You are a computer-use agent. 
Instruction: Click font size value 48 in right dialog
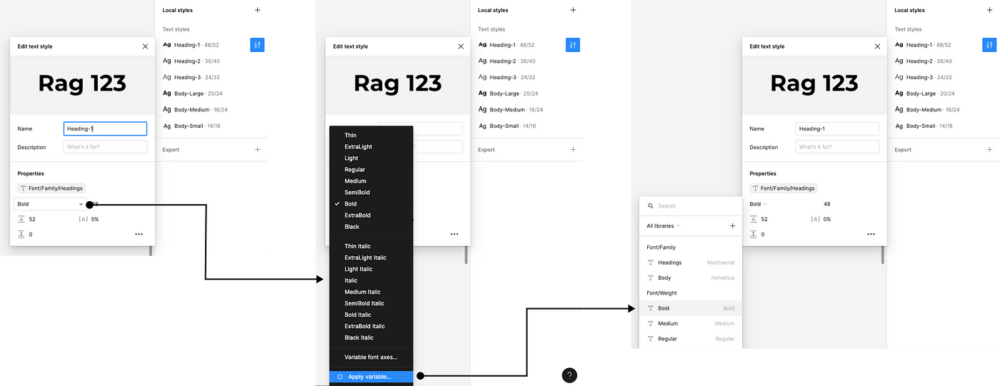tap(827, 204)
